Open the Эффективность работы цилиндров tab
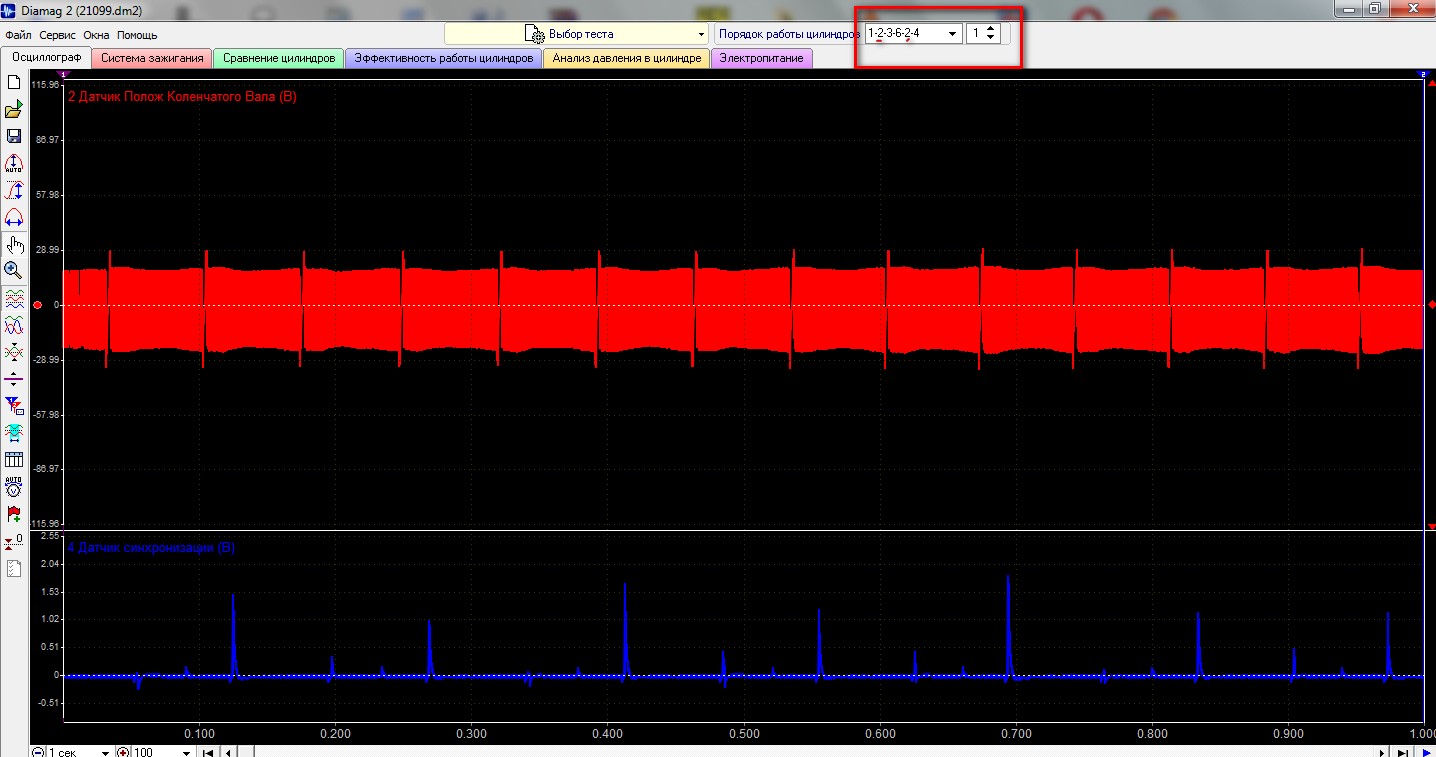The image size is (1436, 757). pos(444,58)
